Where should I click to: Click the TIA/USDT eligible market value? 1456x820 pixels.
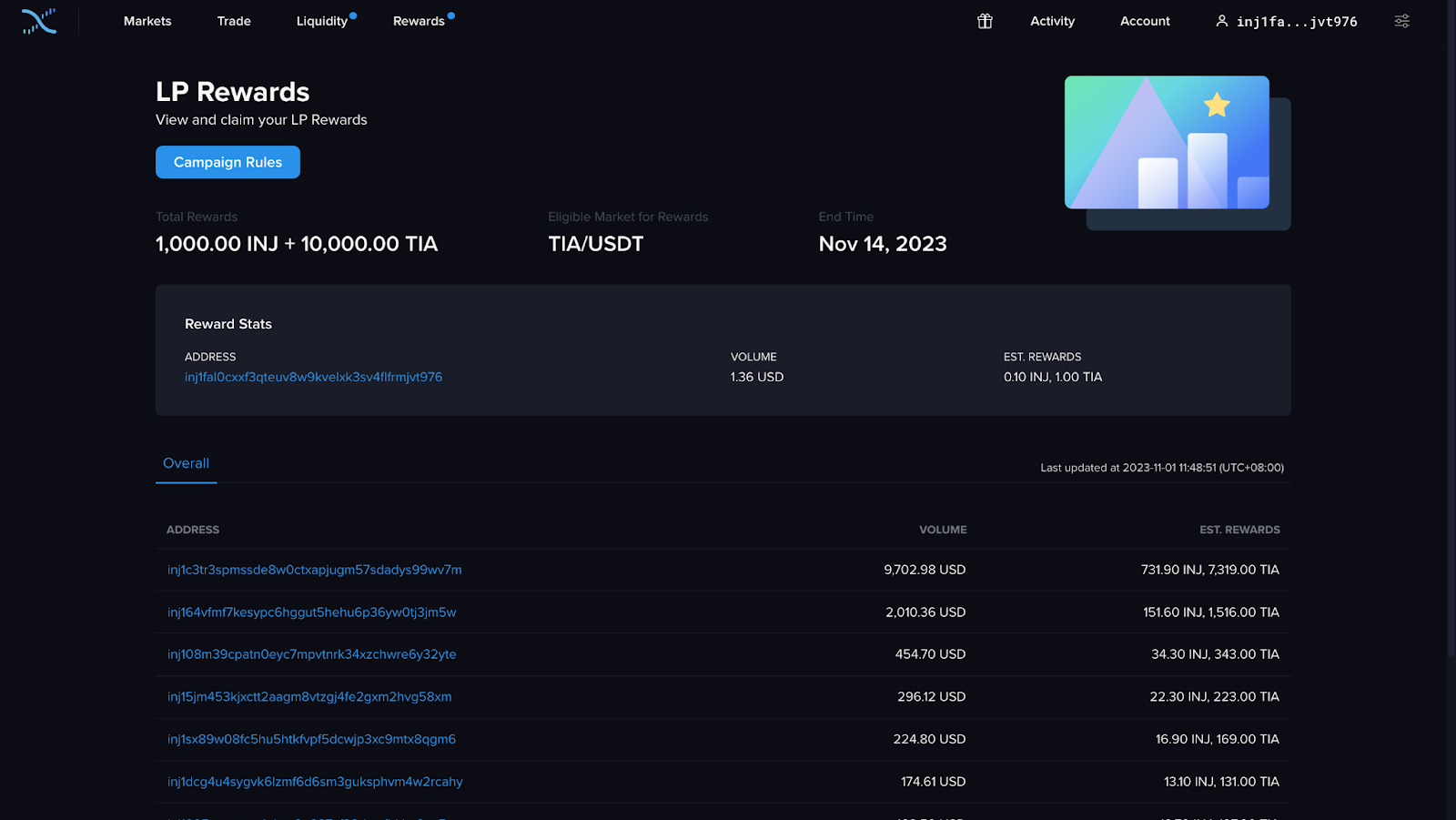pos(596,244)
